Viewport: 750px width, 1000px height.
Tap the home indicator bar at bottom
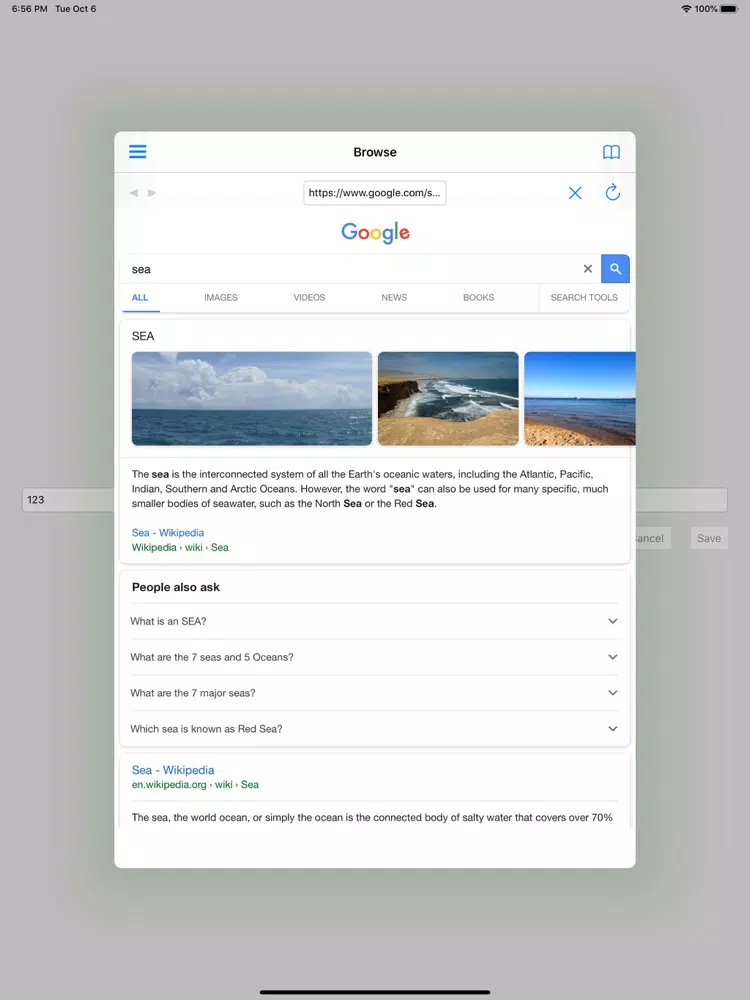[375, 992]
